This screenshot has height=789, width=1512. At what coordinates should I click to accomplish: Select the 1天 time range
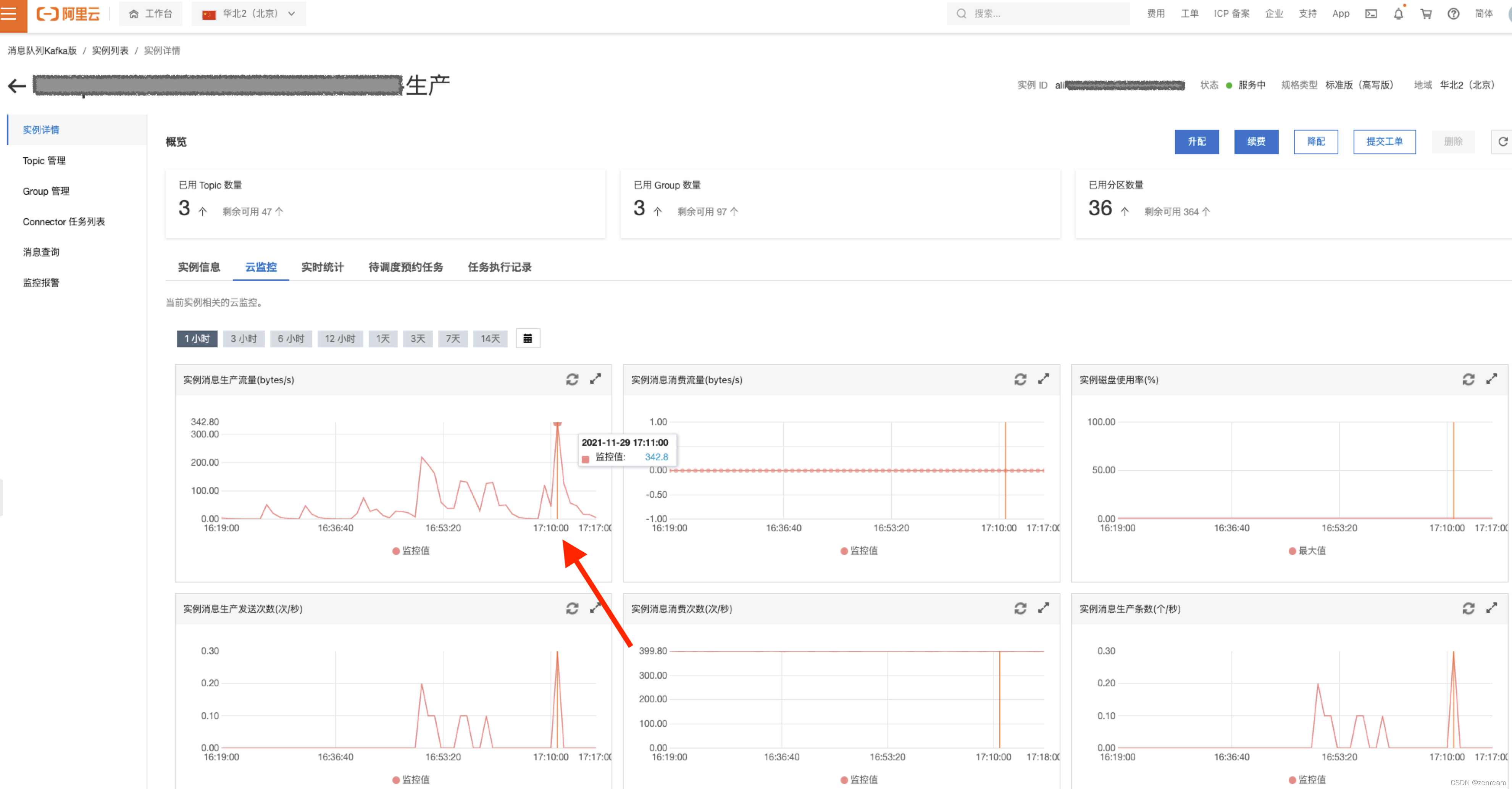click(x=383, y=339)
